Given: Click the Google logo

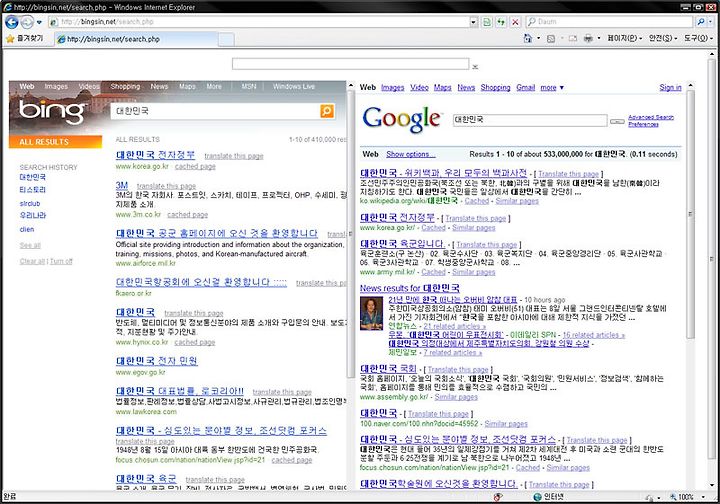Looking at the screenshot, I should tap(401, 119).
